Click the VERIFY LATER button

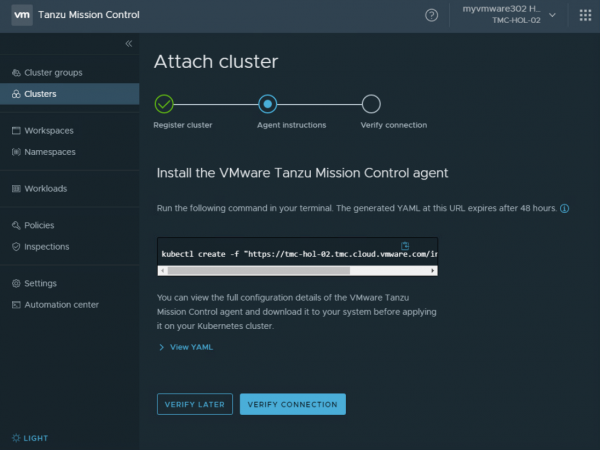[x=194, y=404]
